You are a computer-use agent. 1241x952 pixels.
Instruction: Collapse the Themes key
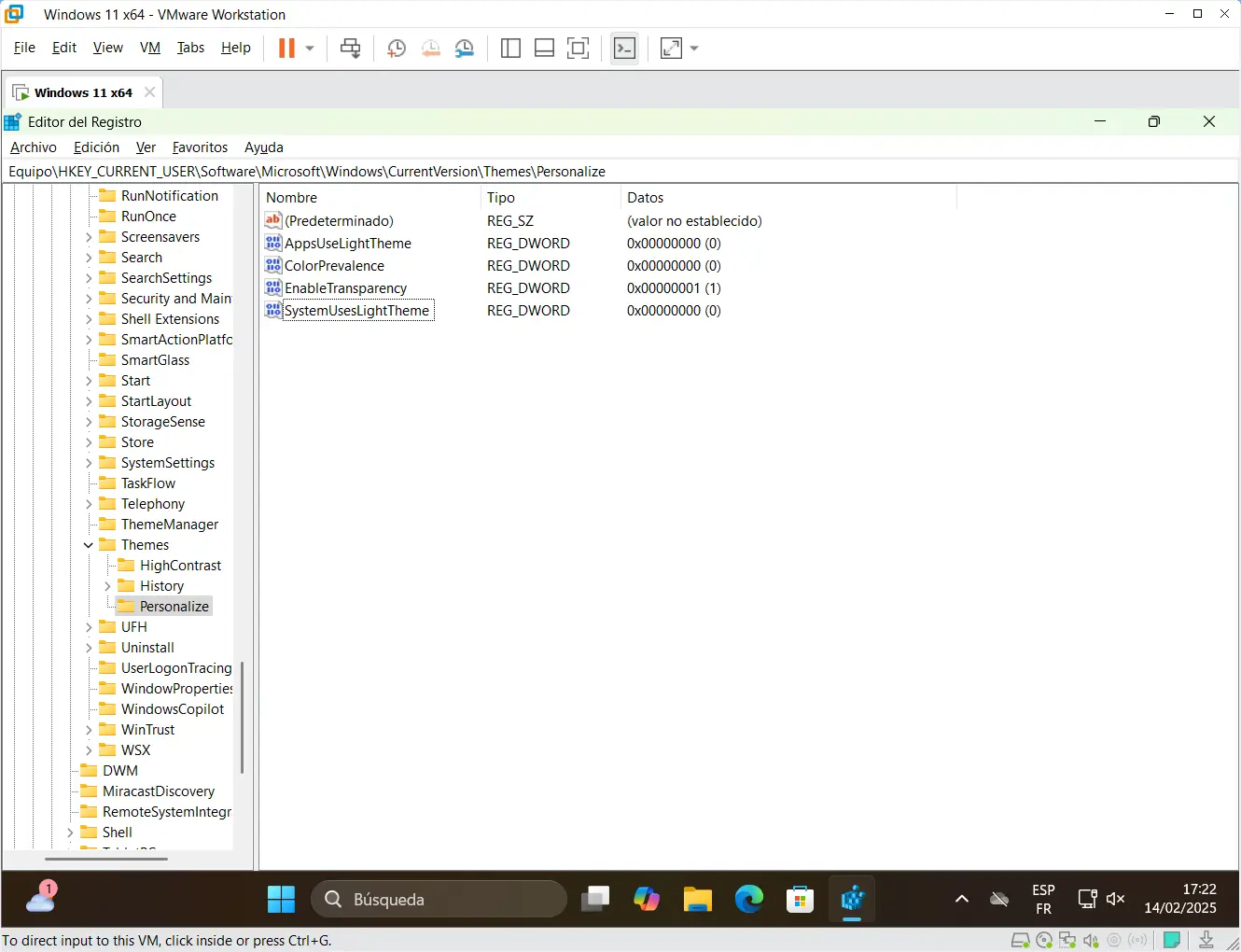coord(89,545)
